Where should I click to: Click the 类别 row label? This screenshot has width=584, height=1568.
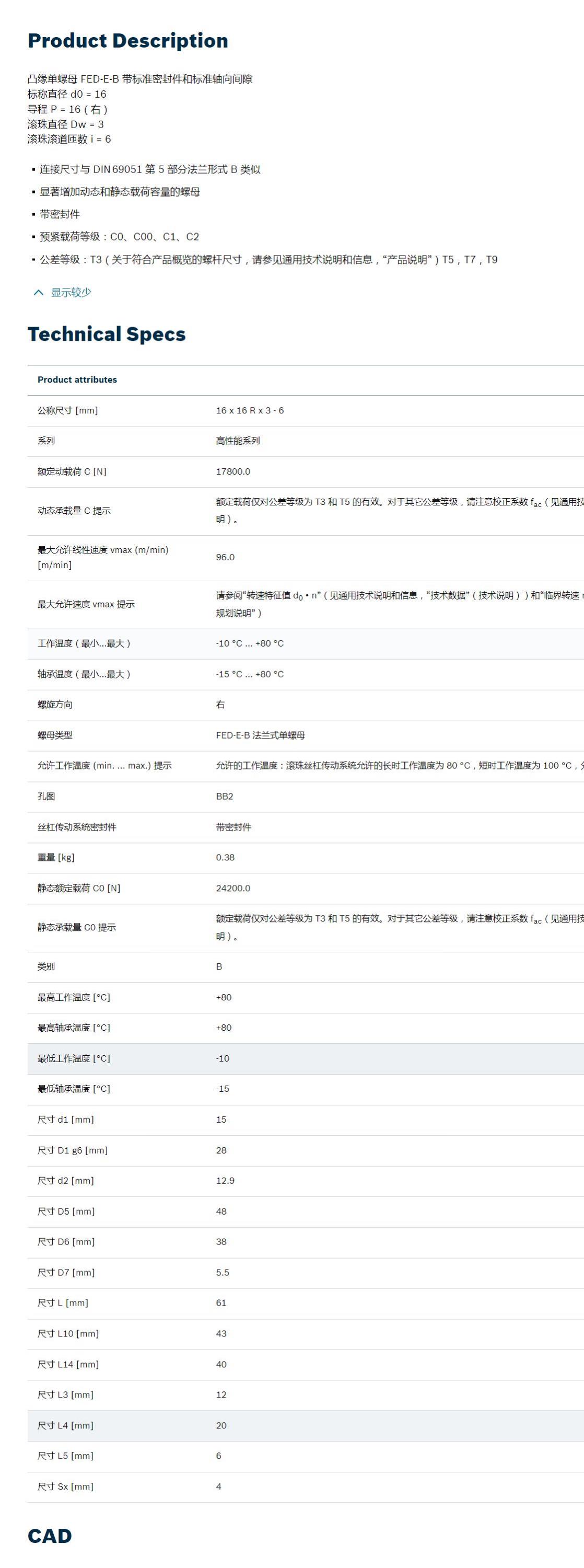click(x=46, y=966)
